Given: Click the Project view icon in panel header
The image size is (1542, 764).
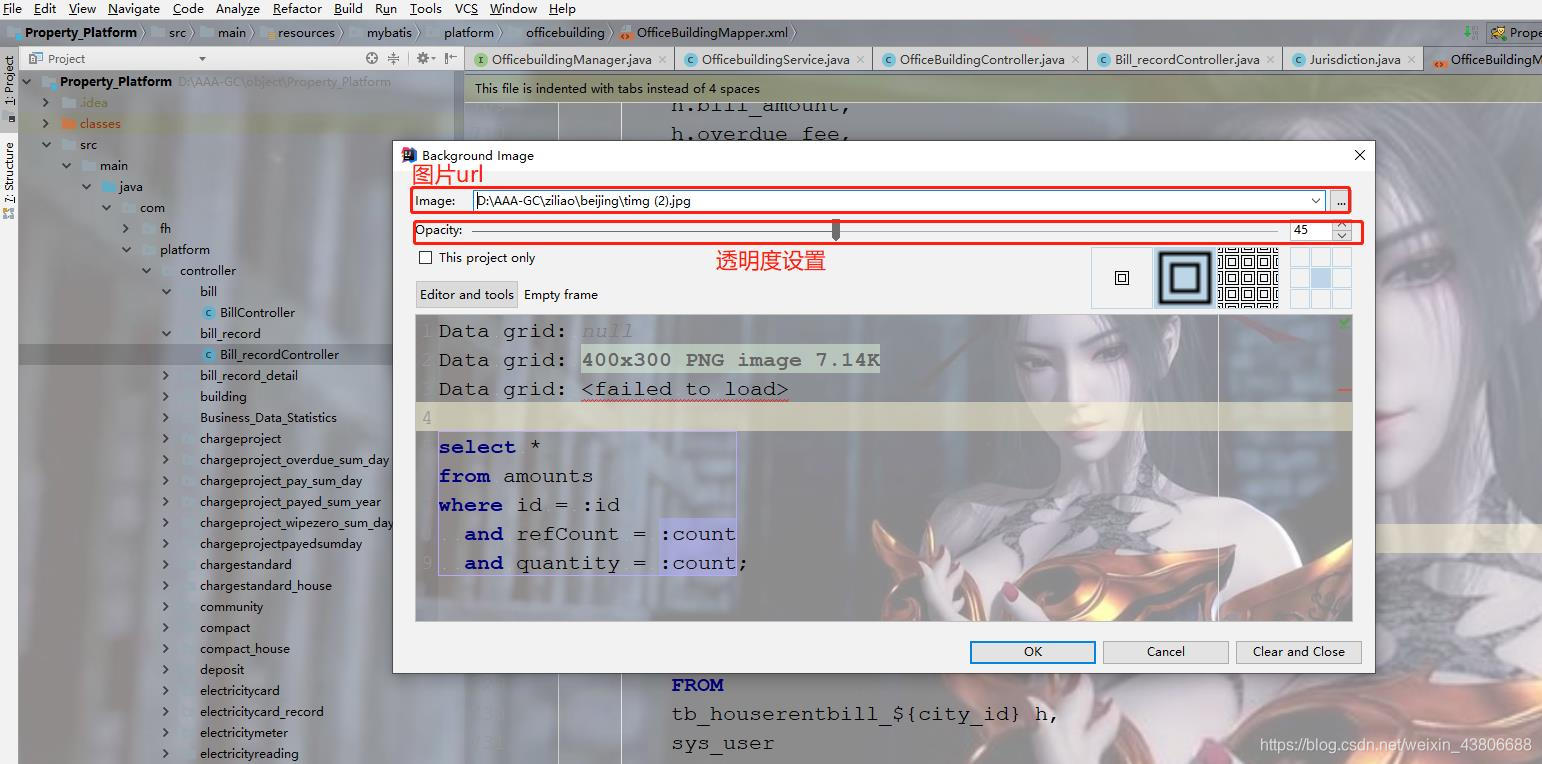Looking at the screenshot, I should click(34, 59).
